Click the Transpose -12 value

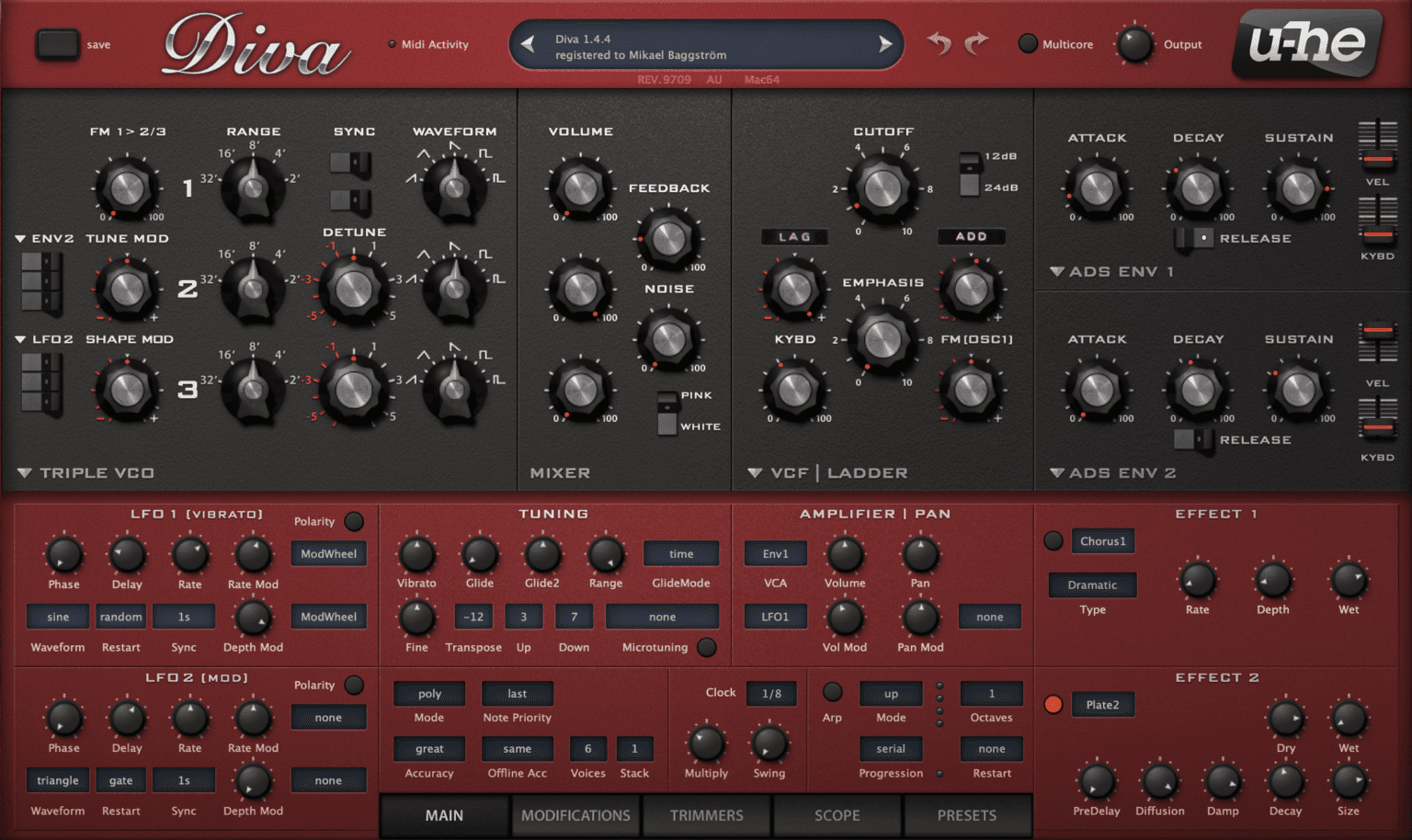(473, 617)
